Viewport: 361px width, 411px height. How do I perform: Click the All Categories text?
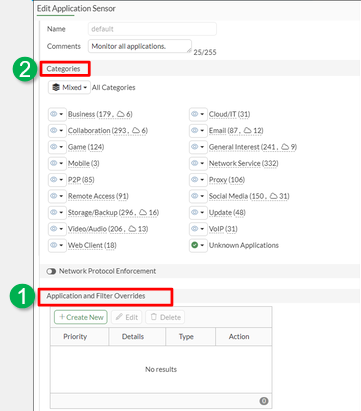(114, 88)
